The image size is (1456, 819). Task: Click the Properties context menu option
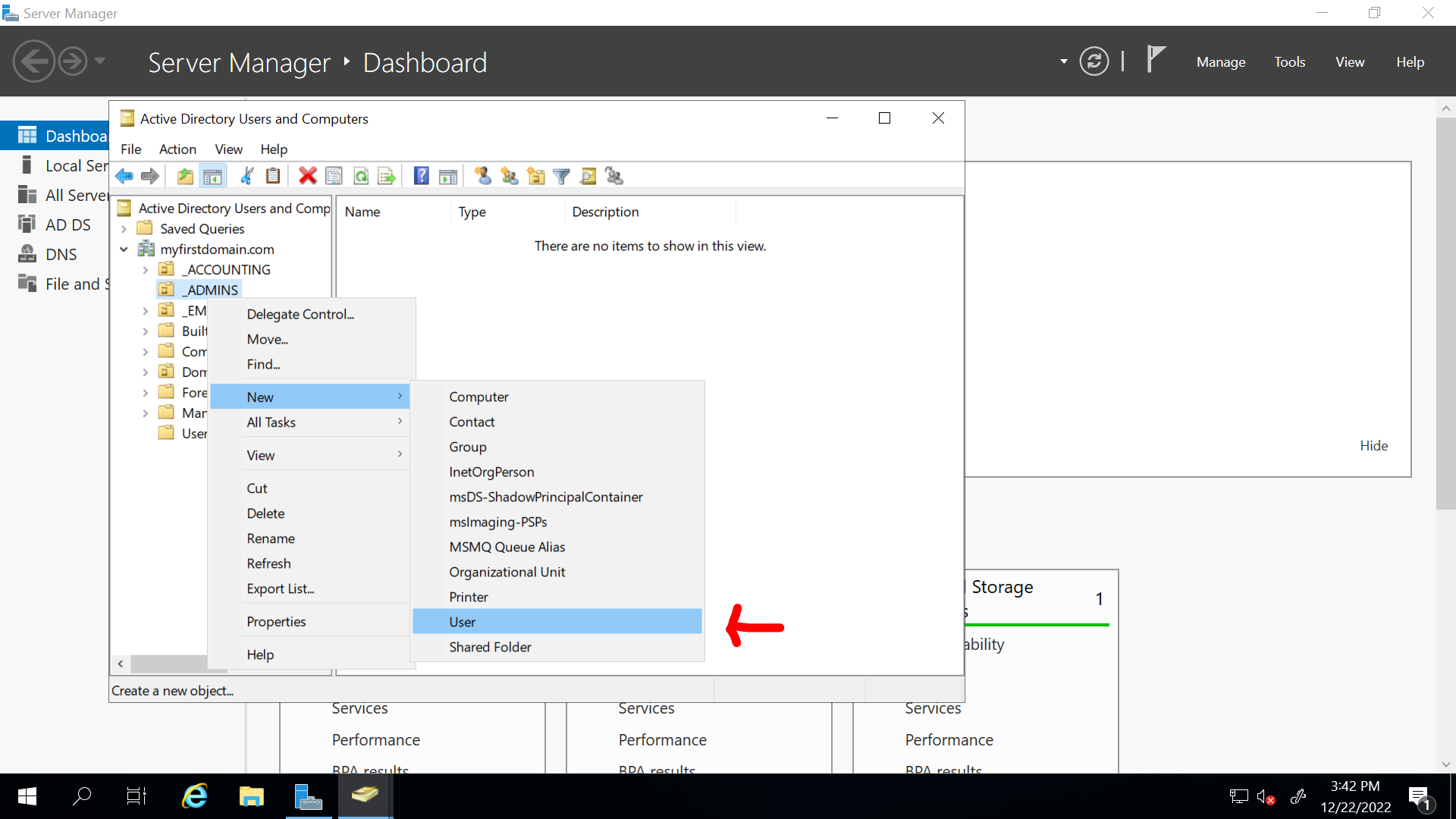[x=277, y=621]
